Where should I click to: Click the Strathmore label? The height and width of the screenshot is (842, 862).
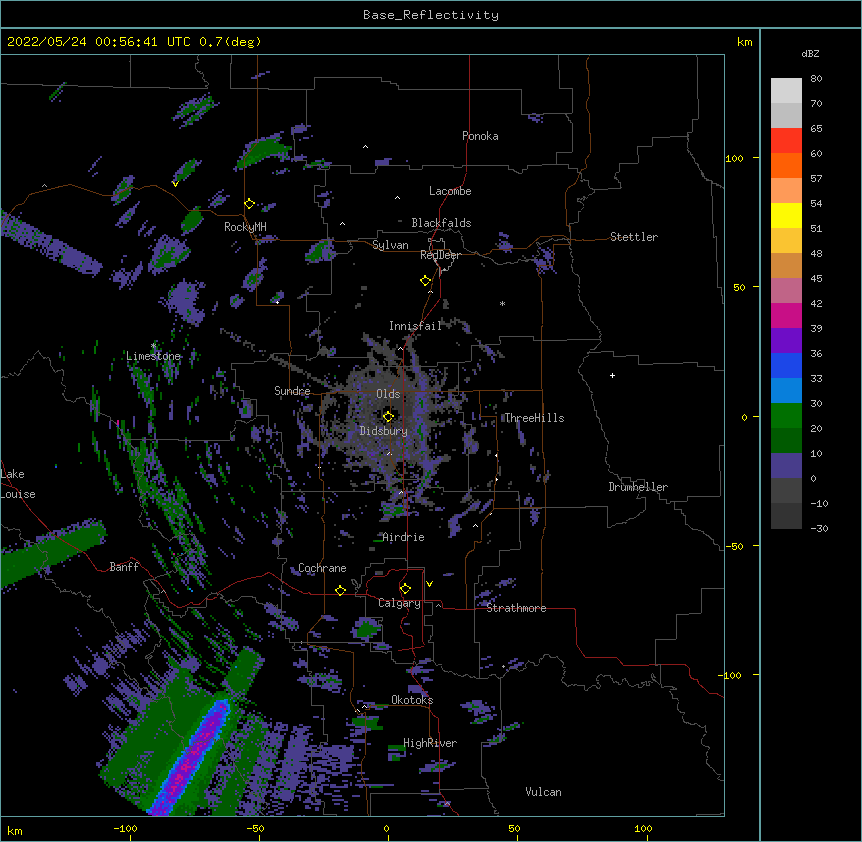tap(516, 608)
